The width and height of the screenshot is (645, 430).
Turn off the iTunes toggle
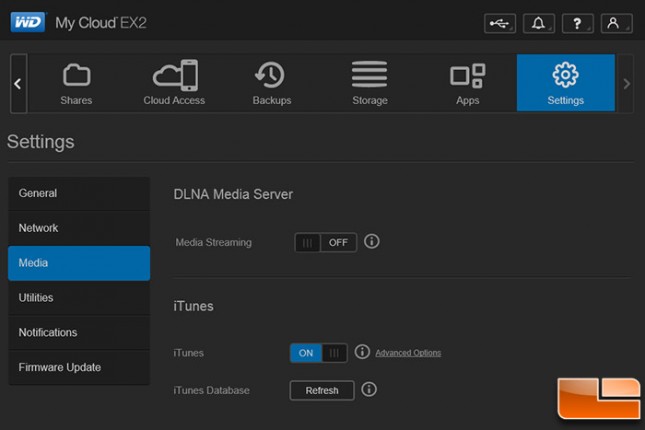tap(318, 353)
